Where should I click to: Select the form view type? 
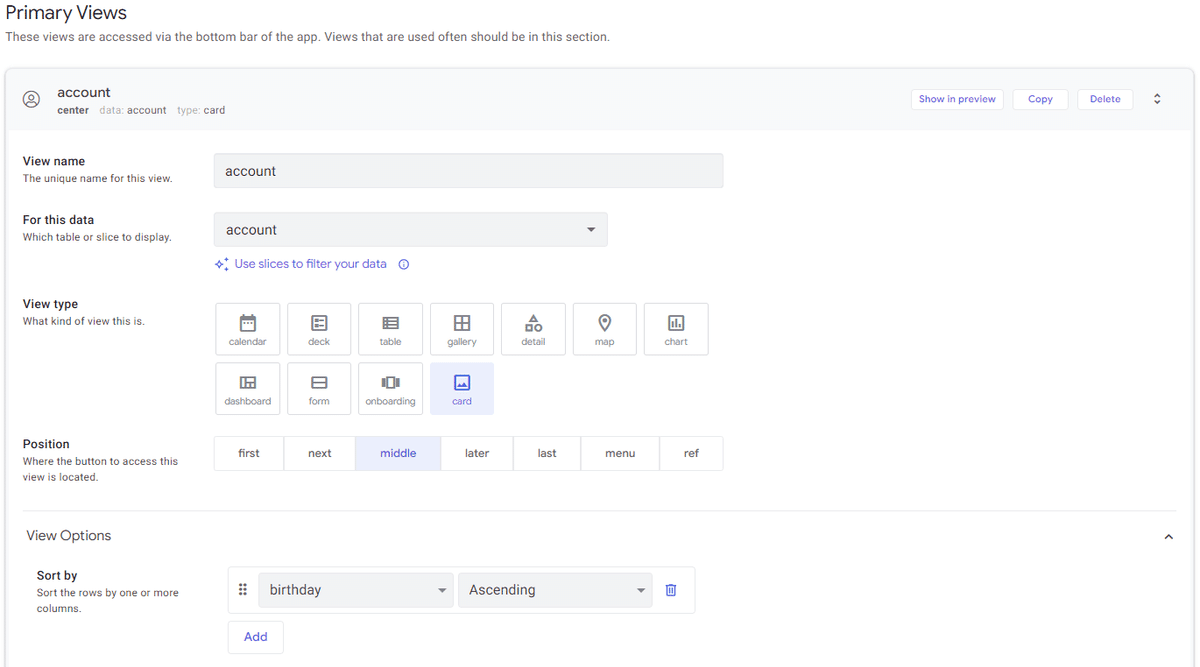pos(319,389)
